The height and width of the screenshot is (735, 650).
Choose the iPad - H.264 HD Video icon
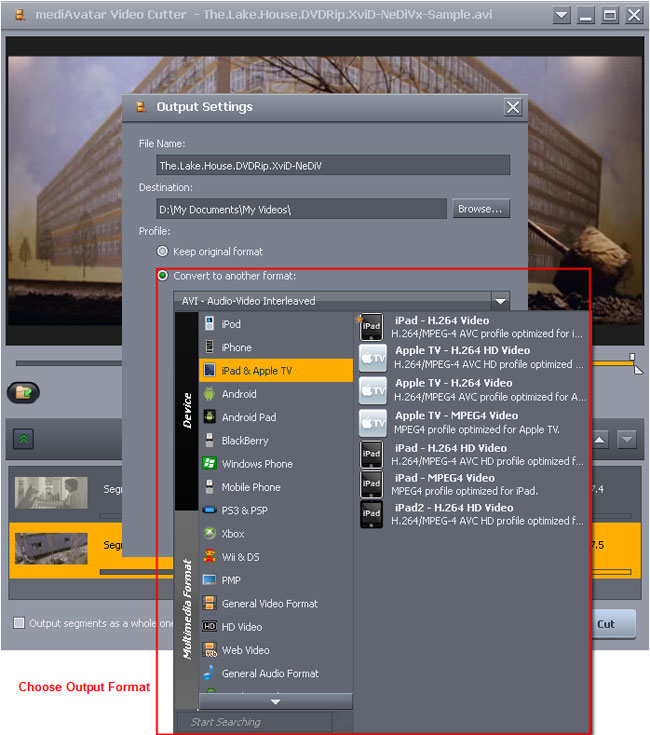371,454
